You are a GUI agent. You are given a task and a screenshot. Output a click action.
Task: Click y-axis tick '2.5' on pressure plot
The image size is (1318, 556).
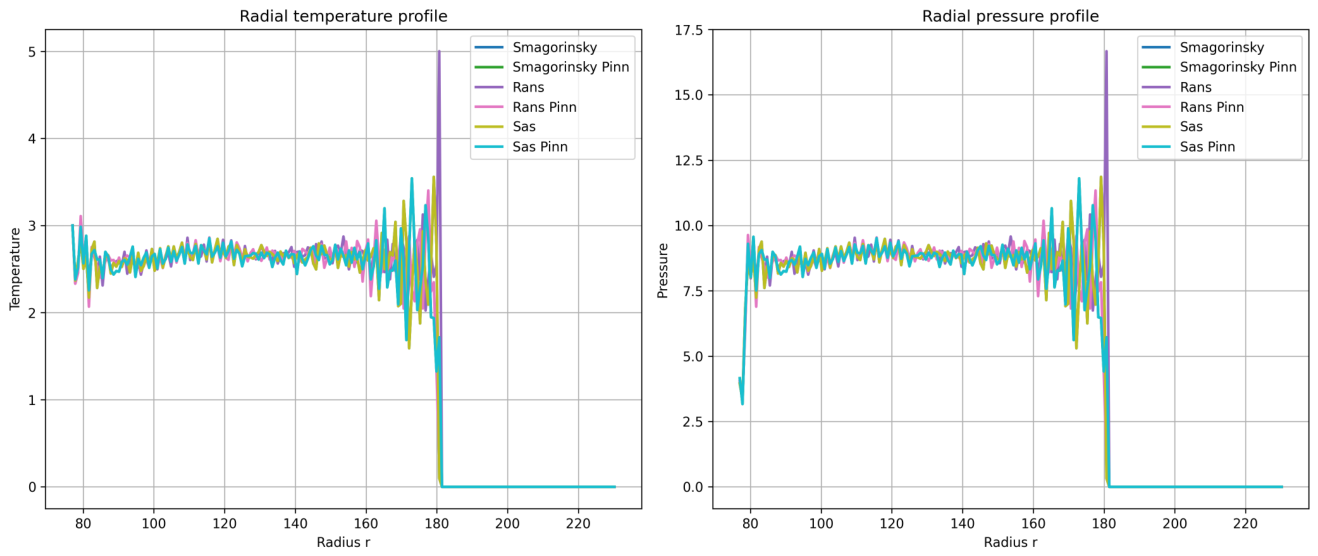pyautogui.click(x=694, y=421)
